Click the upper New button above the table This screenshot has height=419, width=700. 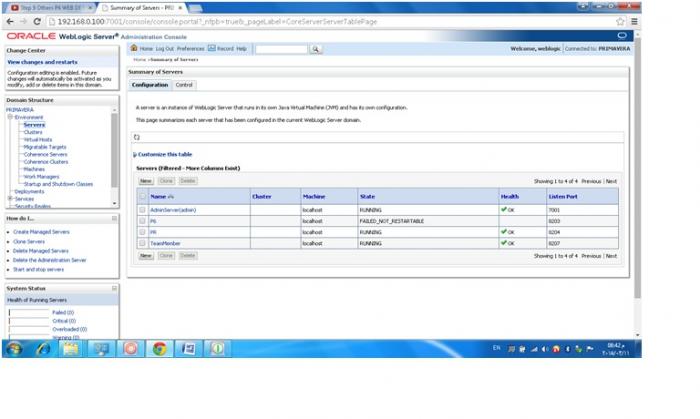pyautogui.click(x=146, y=181)
